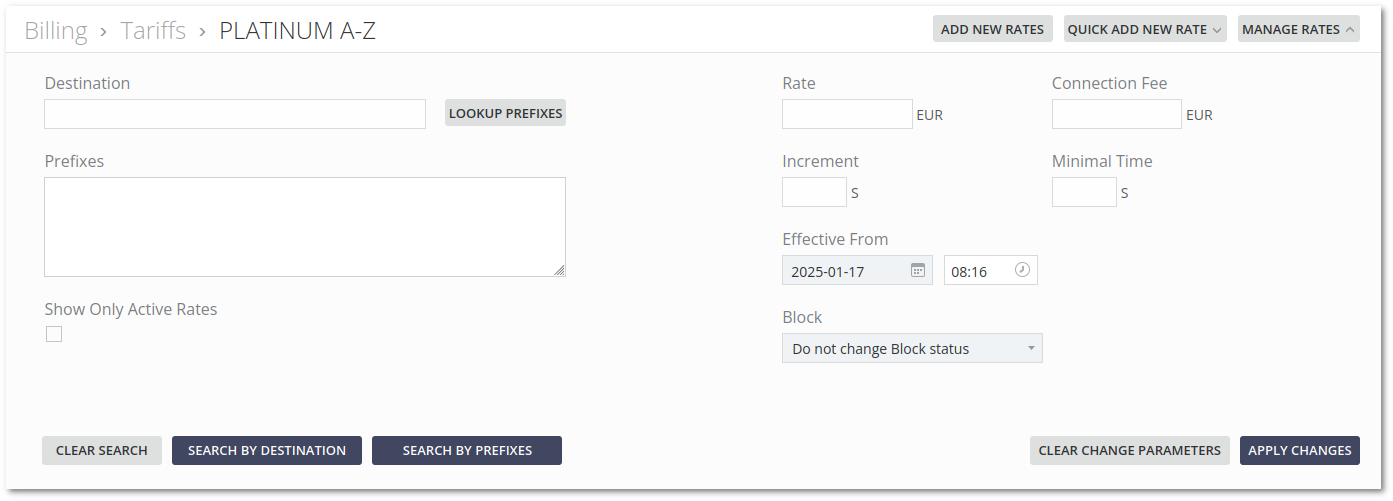Toggle Show Only Active Rates checkbox
Screen dimensions: 1393x501
tap(54, 334)
